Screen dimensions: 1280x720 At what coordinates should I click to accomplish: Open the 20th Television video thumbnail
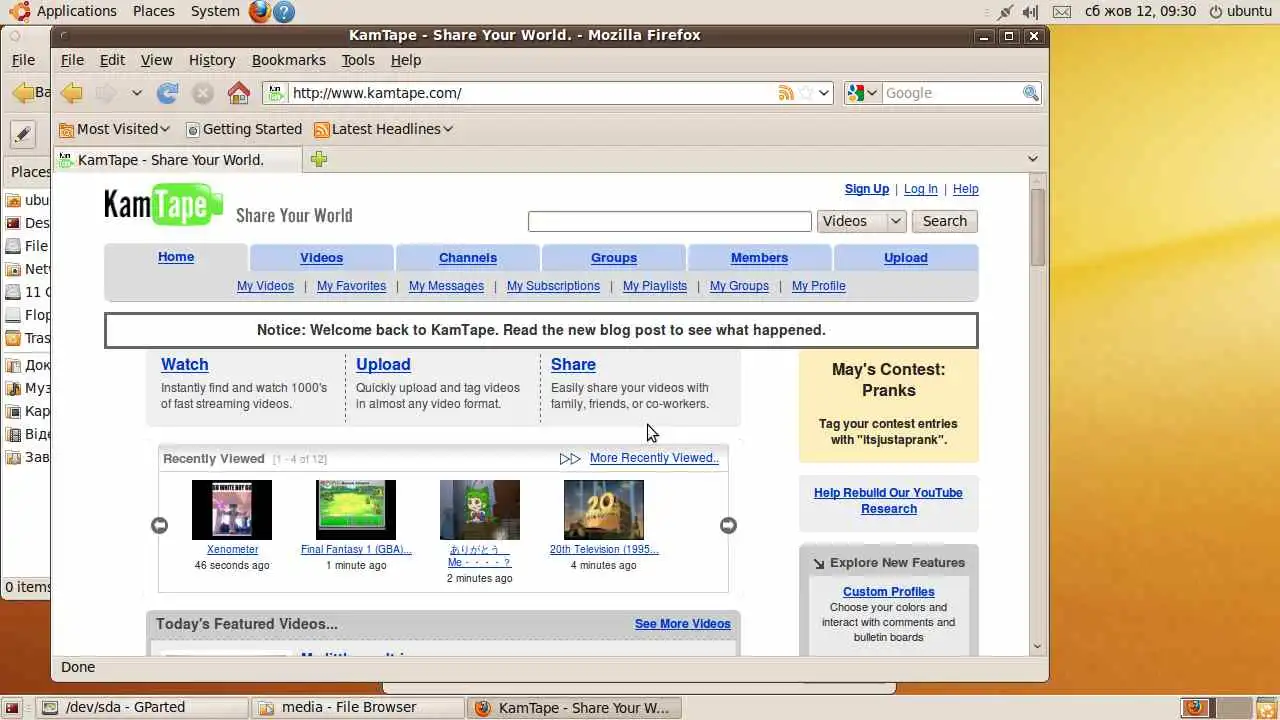[x=604, y=510]
